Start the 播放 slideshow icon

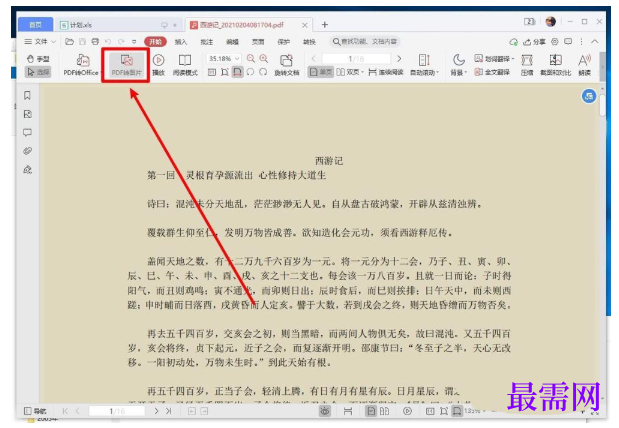coord(158,60)
